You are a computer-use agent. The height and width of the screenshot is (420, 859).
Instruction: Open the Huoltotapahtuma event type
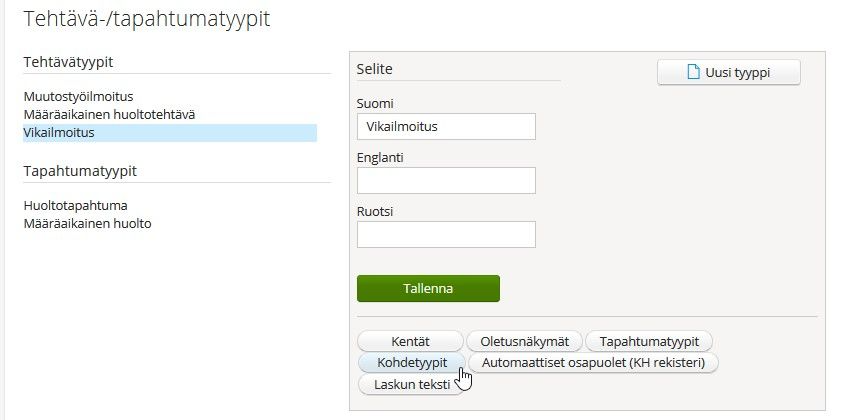click(x=75, y=206)
